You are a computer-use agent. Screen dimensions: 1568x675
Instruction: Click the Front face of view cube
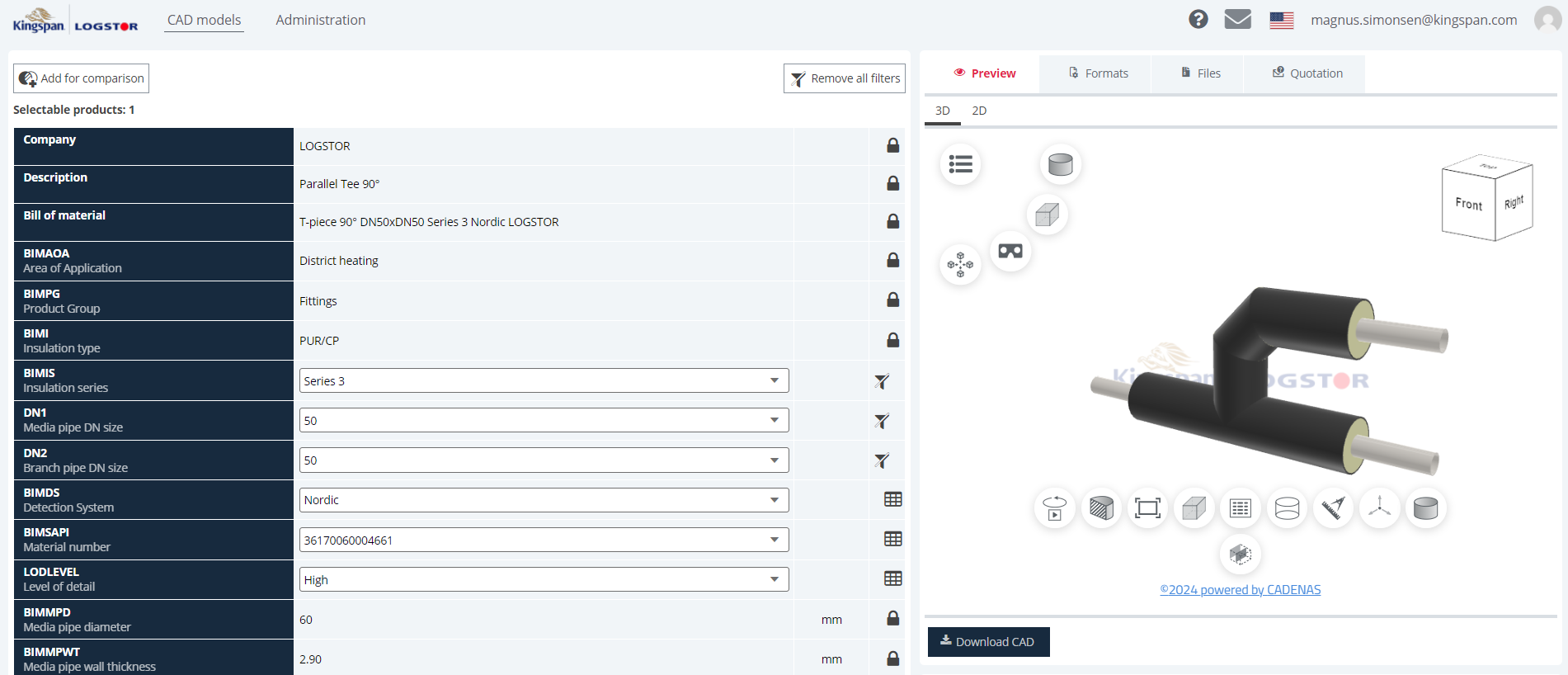(1468, 203)
